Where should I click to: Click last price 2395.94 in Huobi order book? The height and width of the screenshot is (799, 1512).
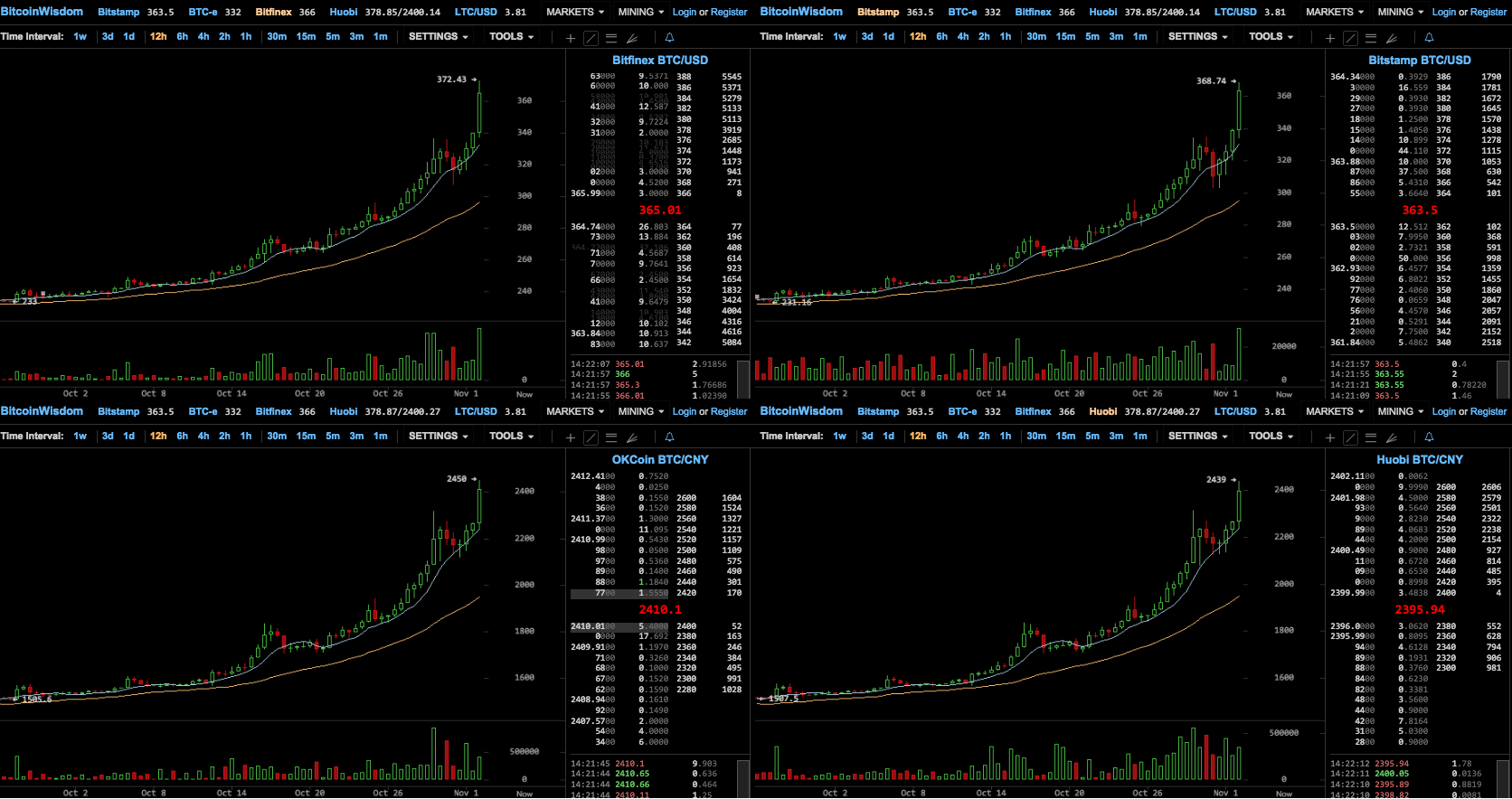point(1420,609)
